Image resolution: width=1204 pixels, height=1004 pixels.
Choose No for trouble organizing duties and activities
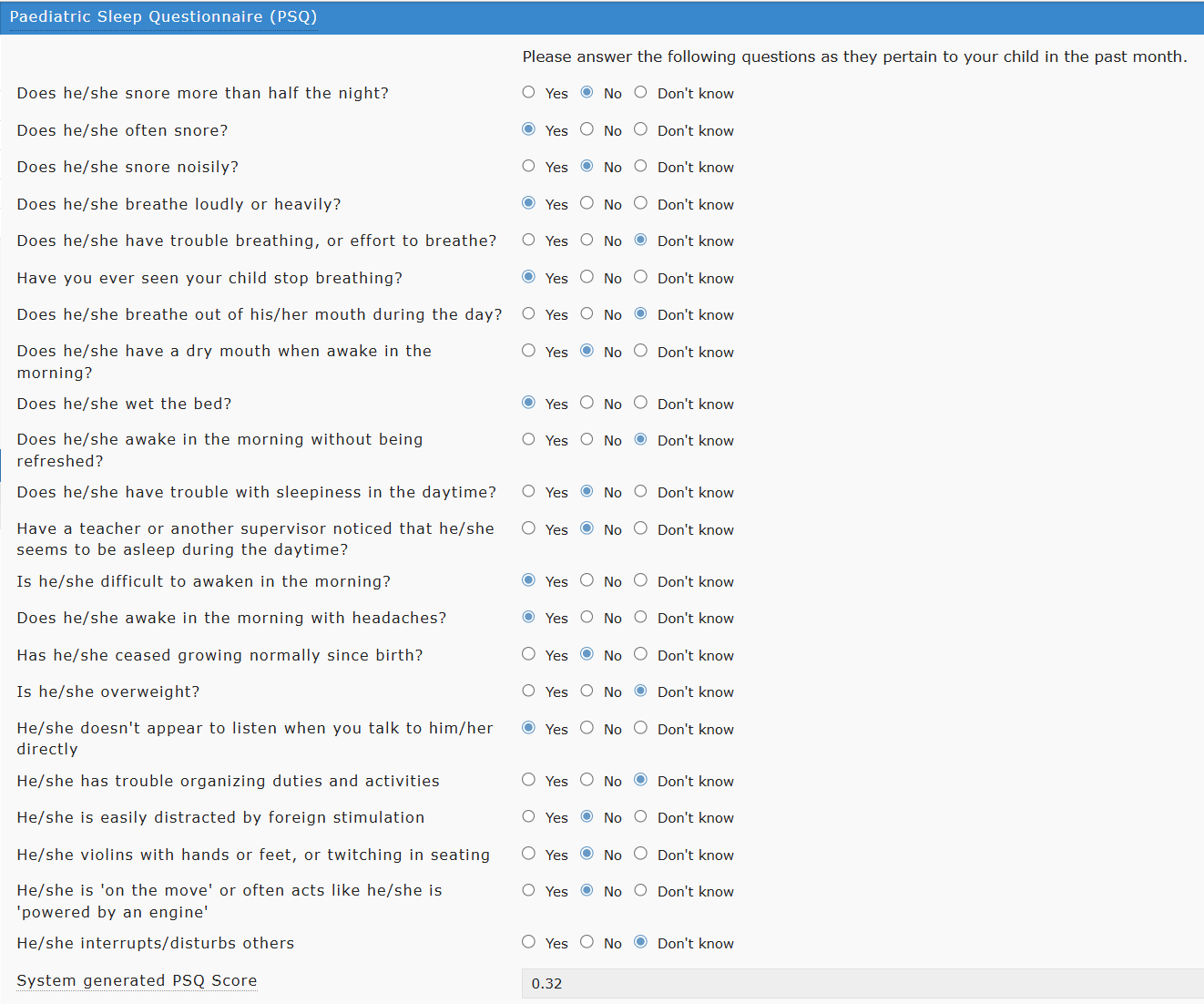click(x=587, y=780)
